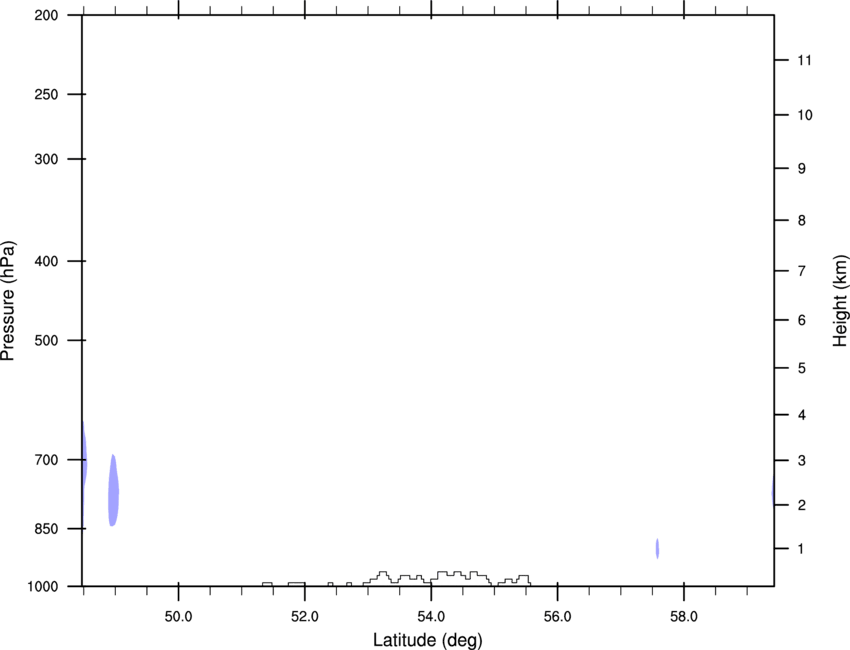The image size is (850, 650).
Task: Select the Pressure (hPa) axis title
Action: pos(8,301)
